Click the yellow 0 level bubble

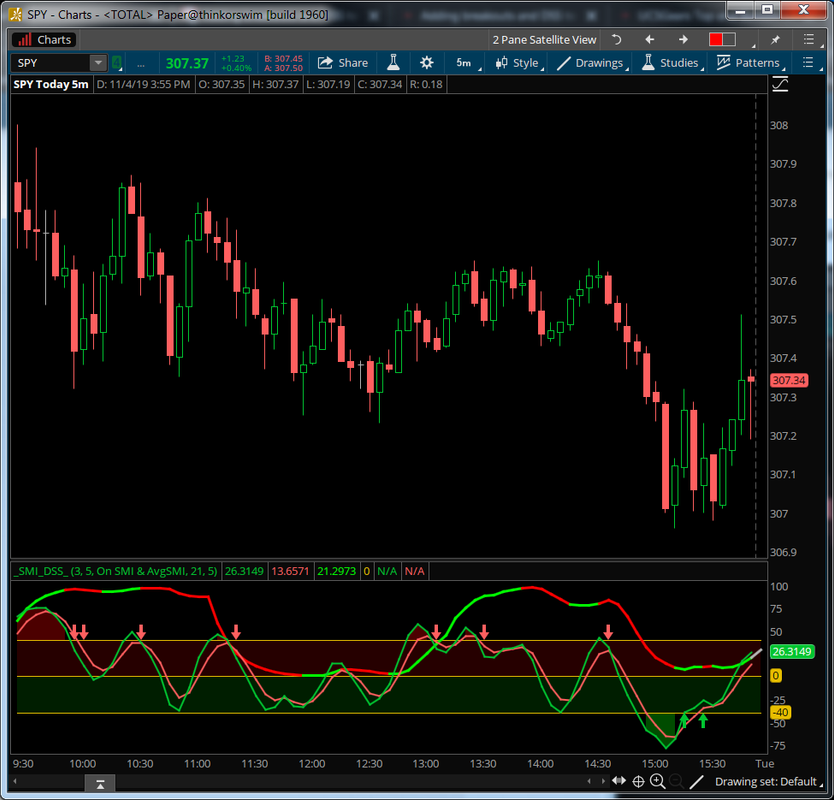click(x=776, y=676)
